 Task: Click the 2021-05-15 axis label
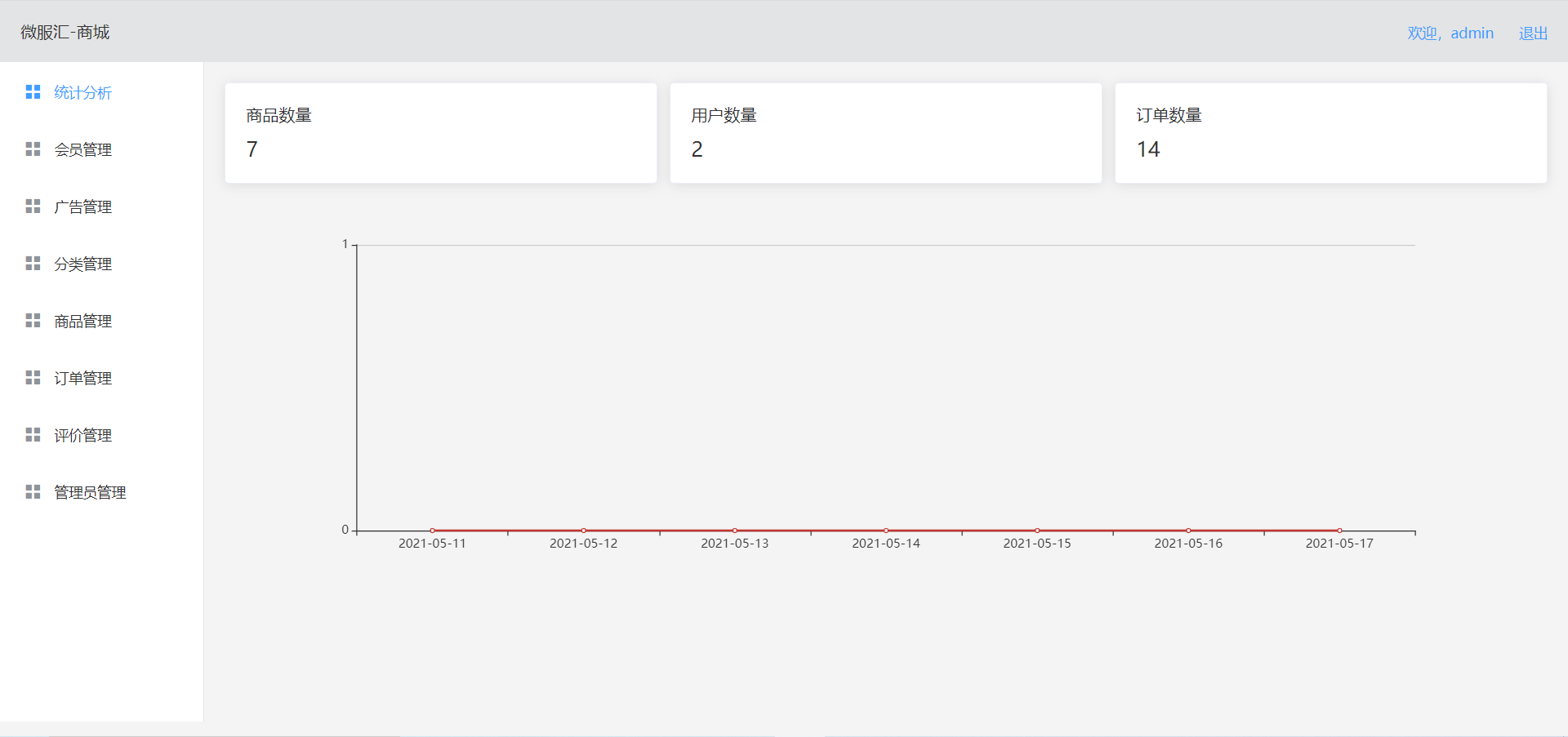tap(1037, 544)
